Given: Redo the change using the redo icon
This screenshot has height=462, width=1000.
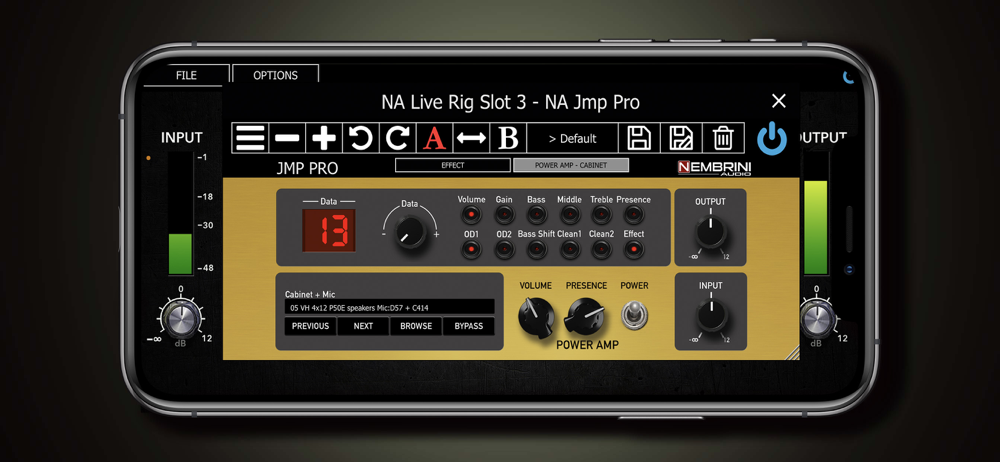Looking at the screenshot, I should point(397,138).
